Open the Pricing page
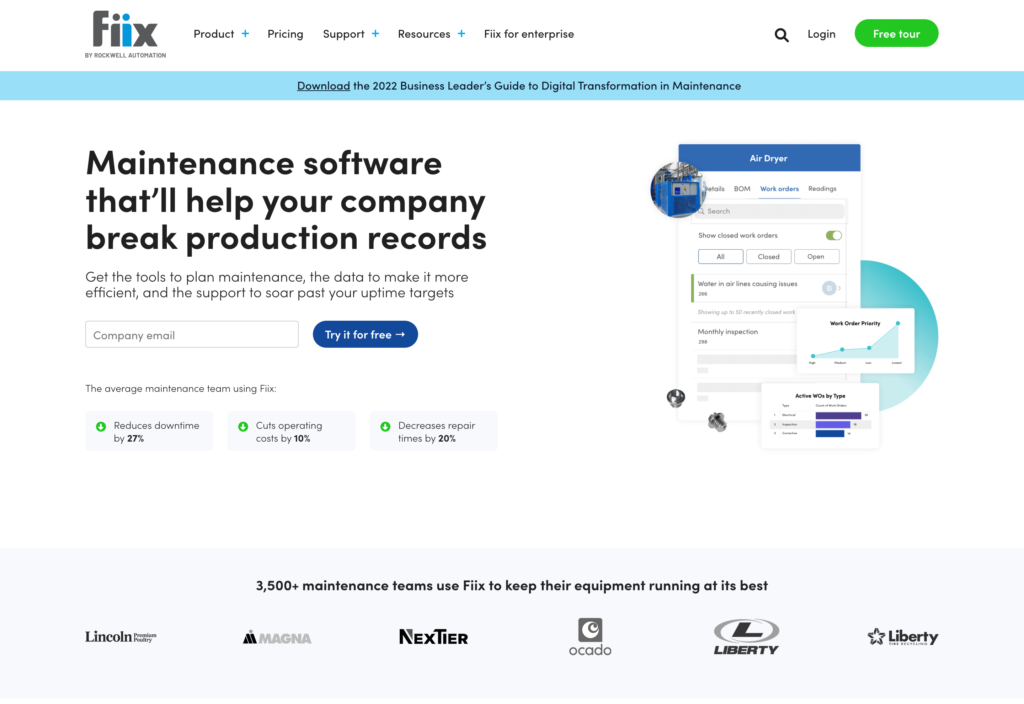Image resolution: width=1024 pixels, height=704 pixels. [285, 34]
